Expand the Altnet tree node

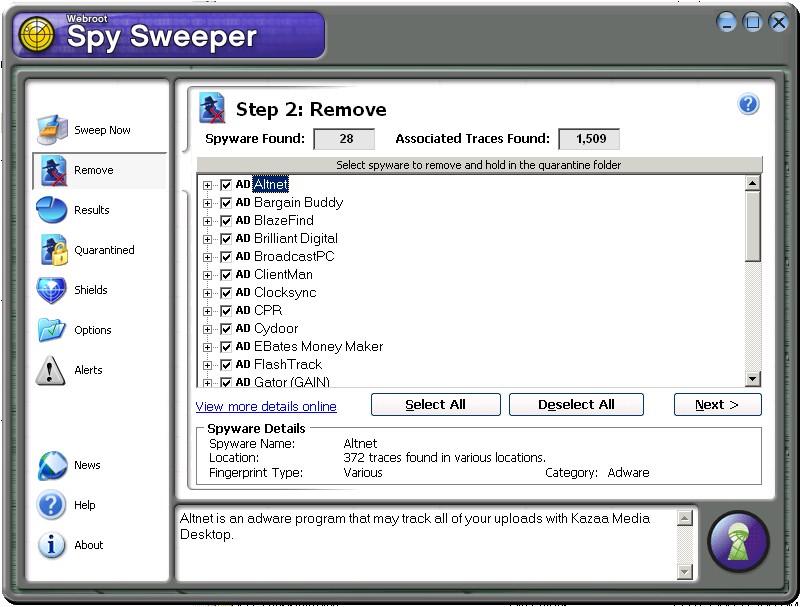click(207, 185)
